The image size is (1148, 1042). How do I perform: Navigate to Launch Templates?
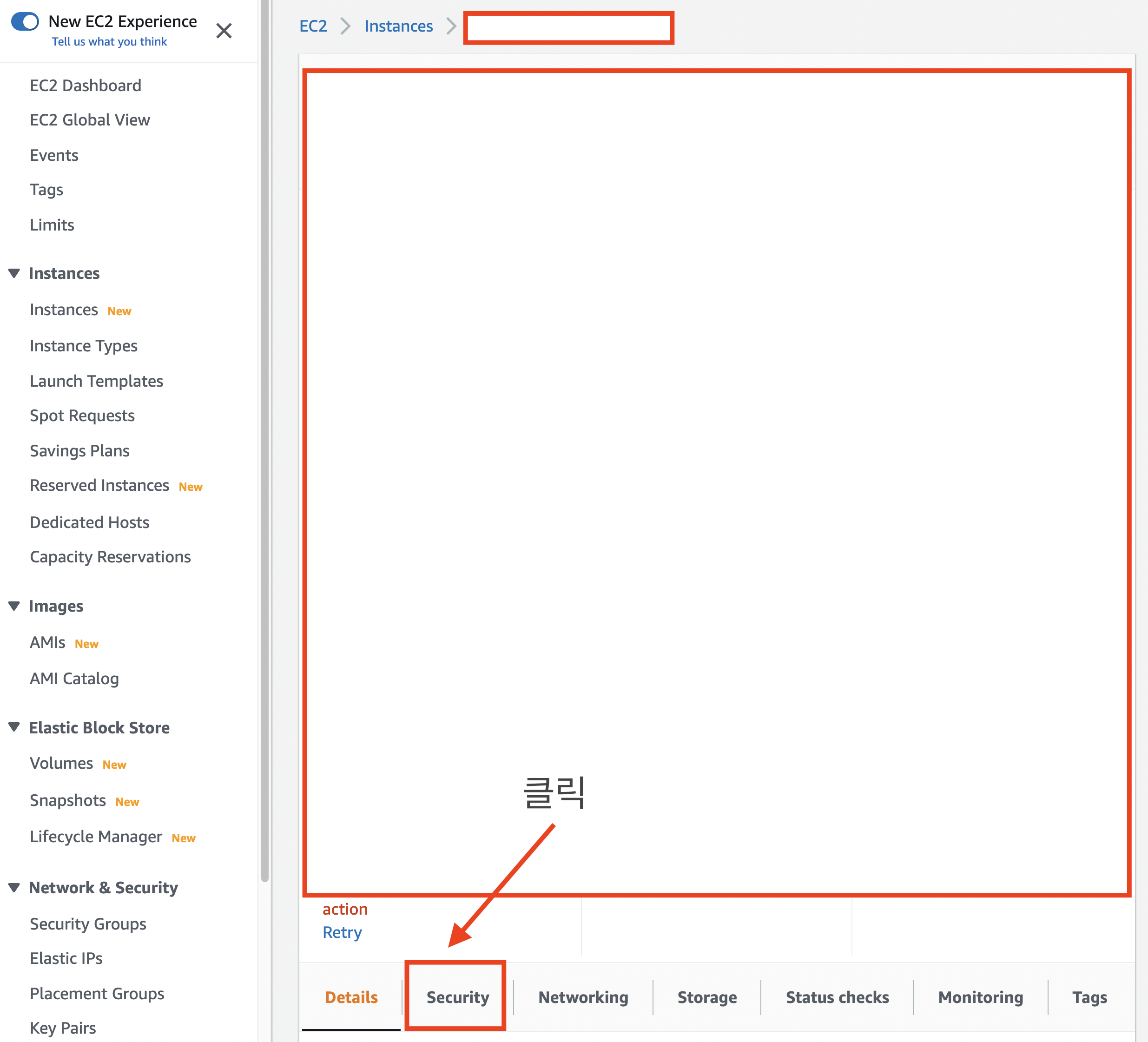[96, 381]
